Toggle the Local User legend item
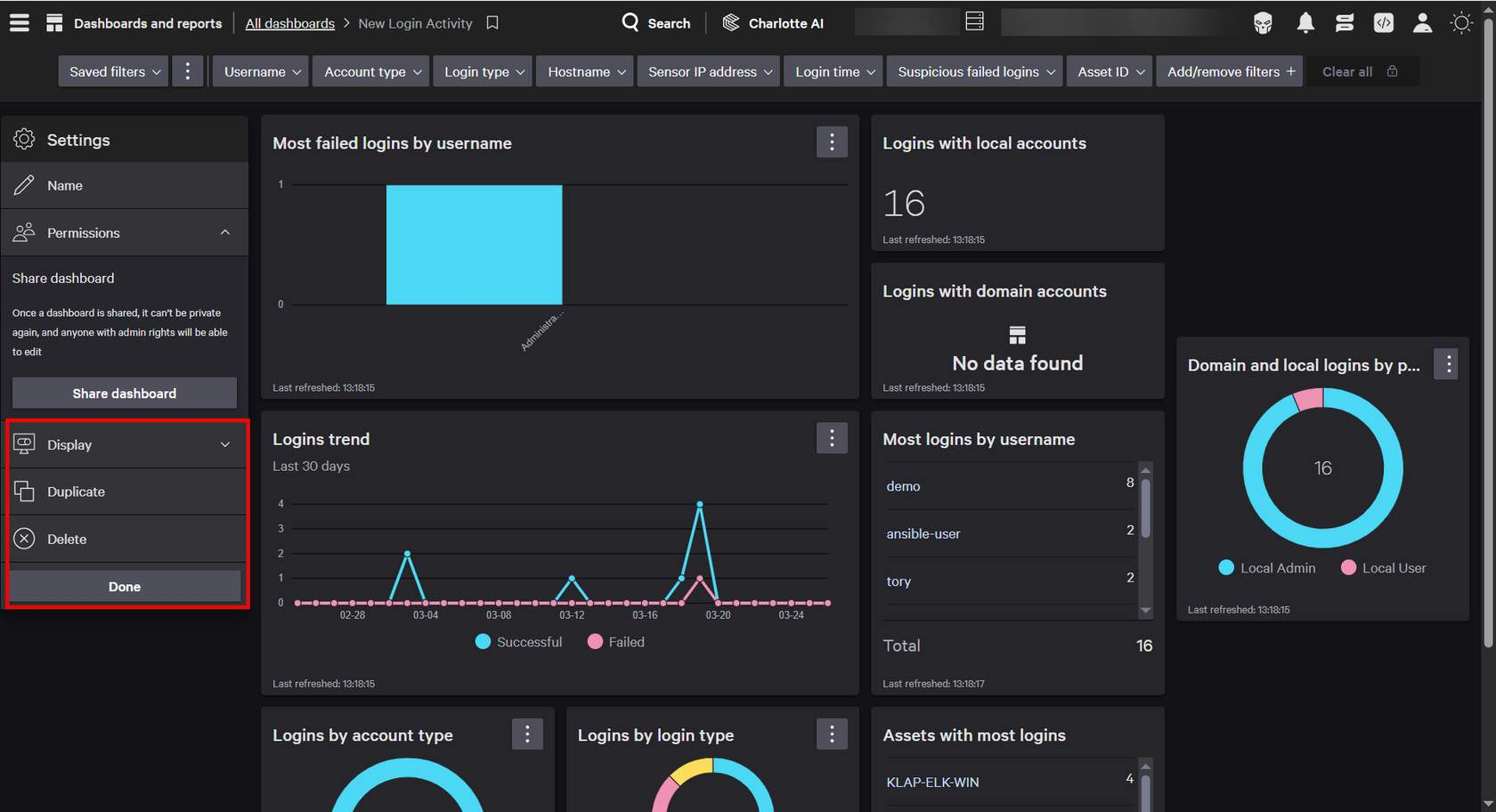Screen dimensions: 1496x812 (x=1383, y=568)
